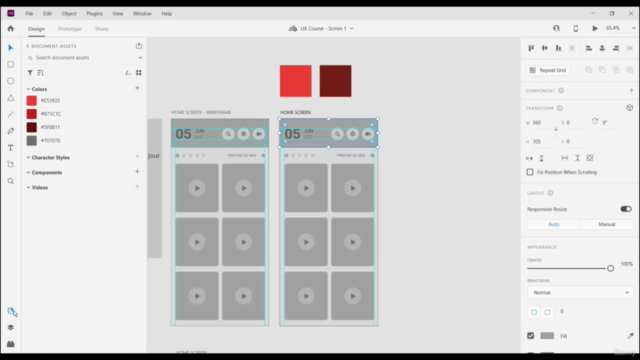Viewport: 640px width, 360px height.
Task: Uncheck the Fill checkbox
Action: 530,336
